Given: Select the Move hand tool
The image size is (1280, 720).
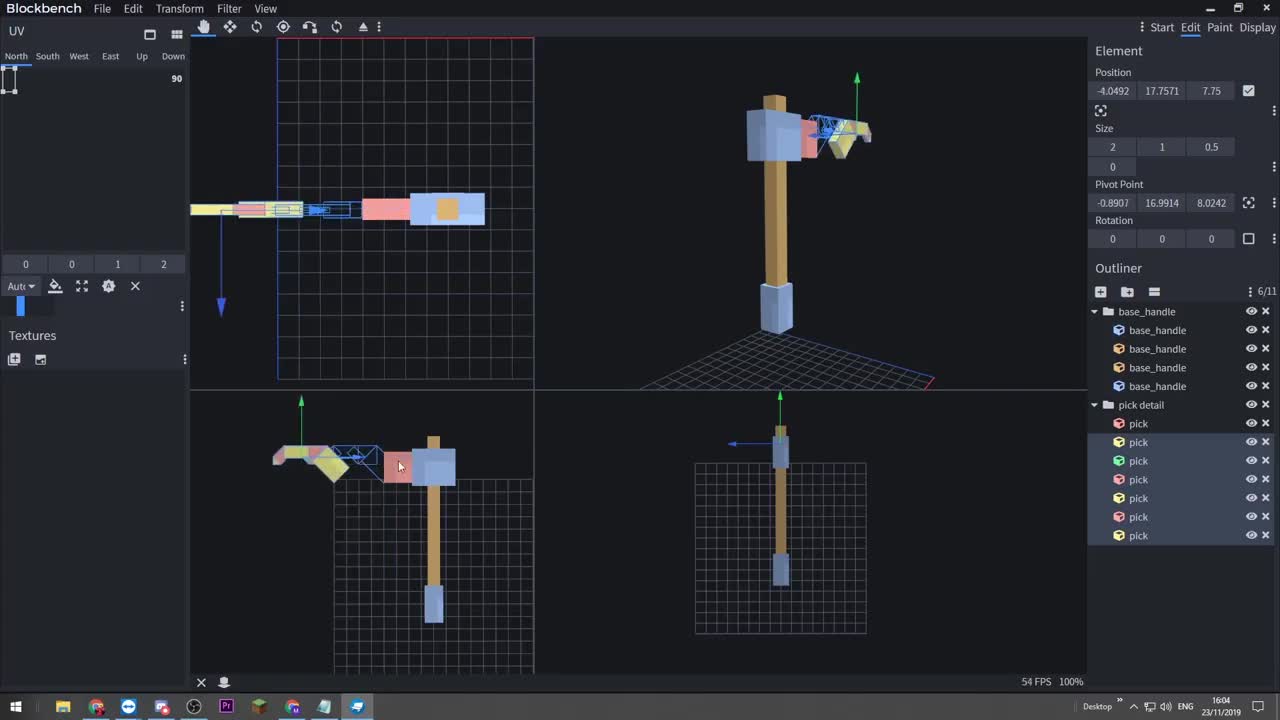Looking at the screenshot, I should [x=204, y=27].
